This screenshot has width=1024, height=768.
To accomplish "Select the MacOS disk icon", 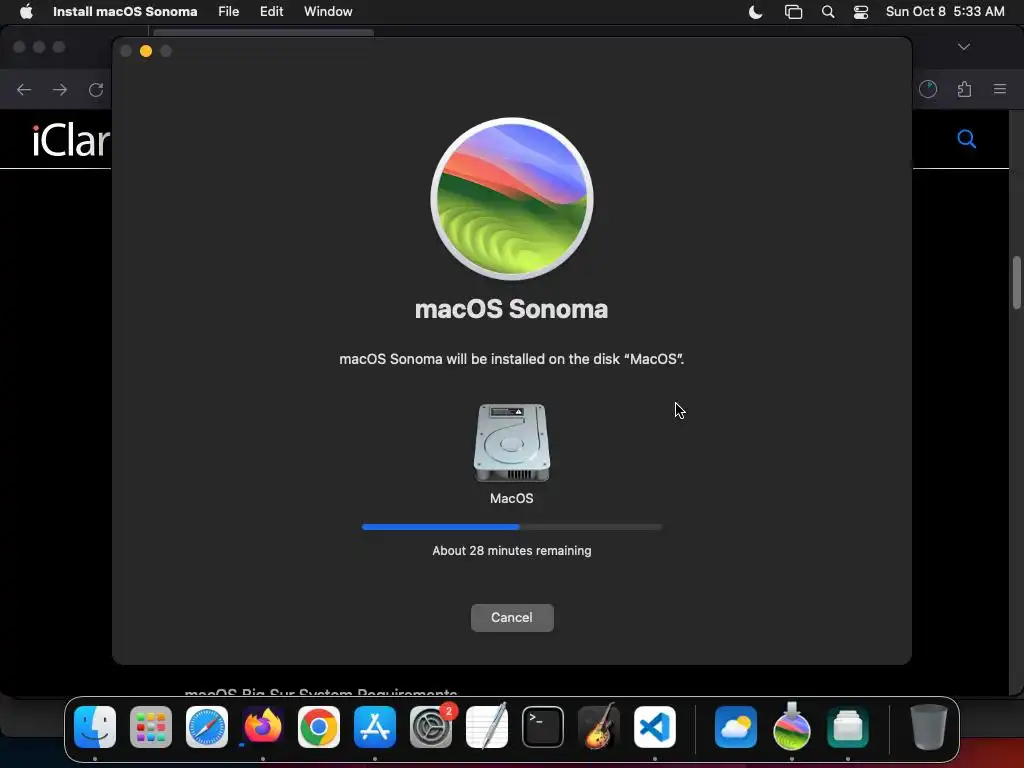I will (x=511, y=443).
